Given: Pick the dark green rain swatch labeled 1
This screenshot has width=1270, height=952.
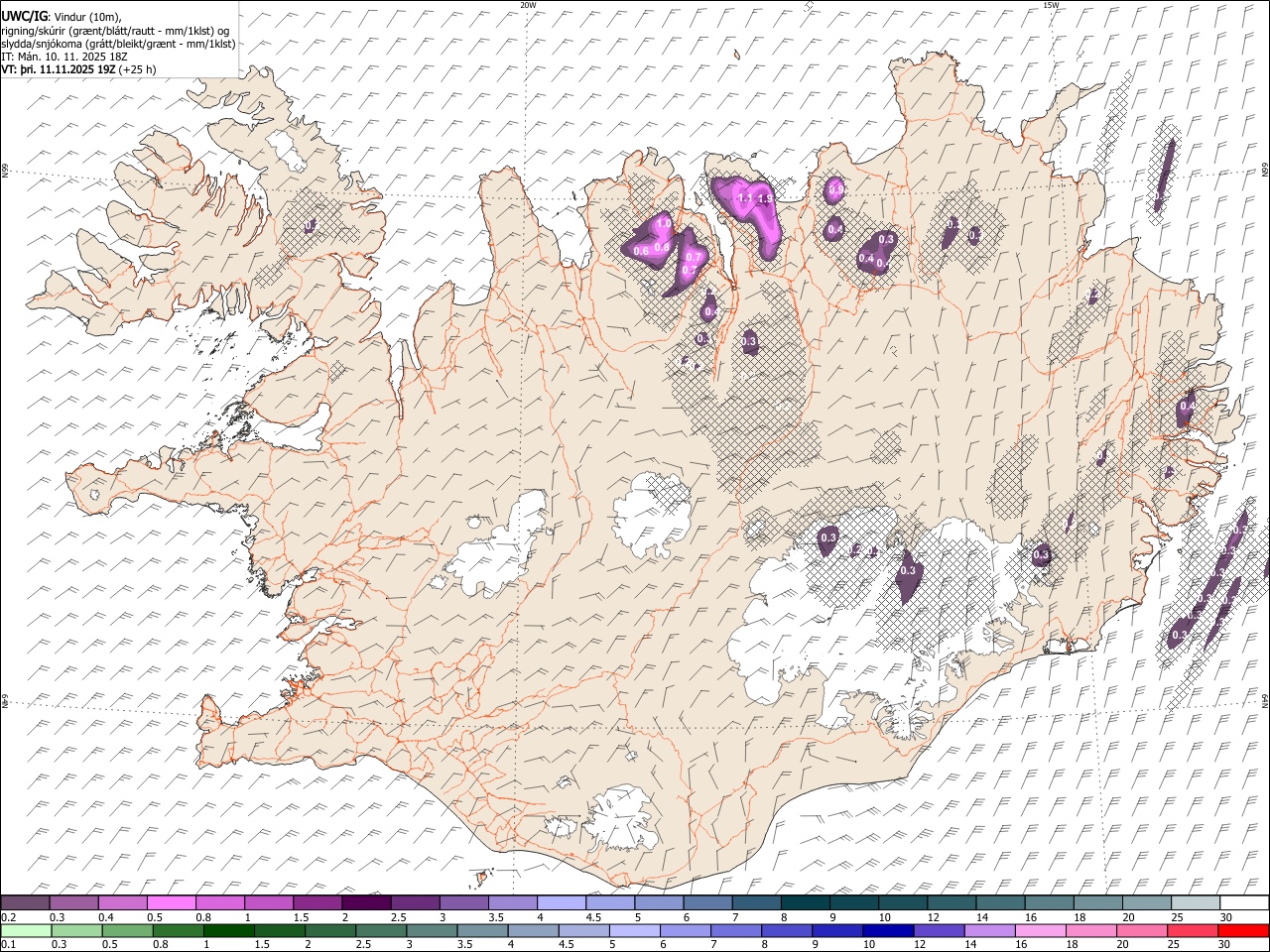Looking at the screenshot, I should [229, 930].
